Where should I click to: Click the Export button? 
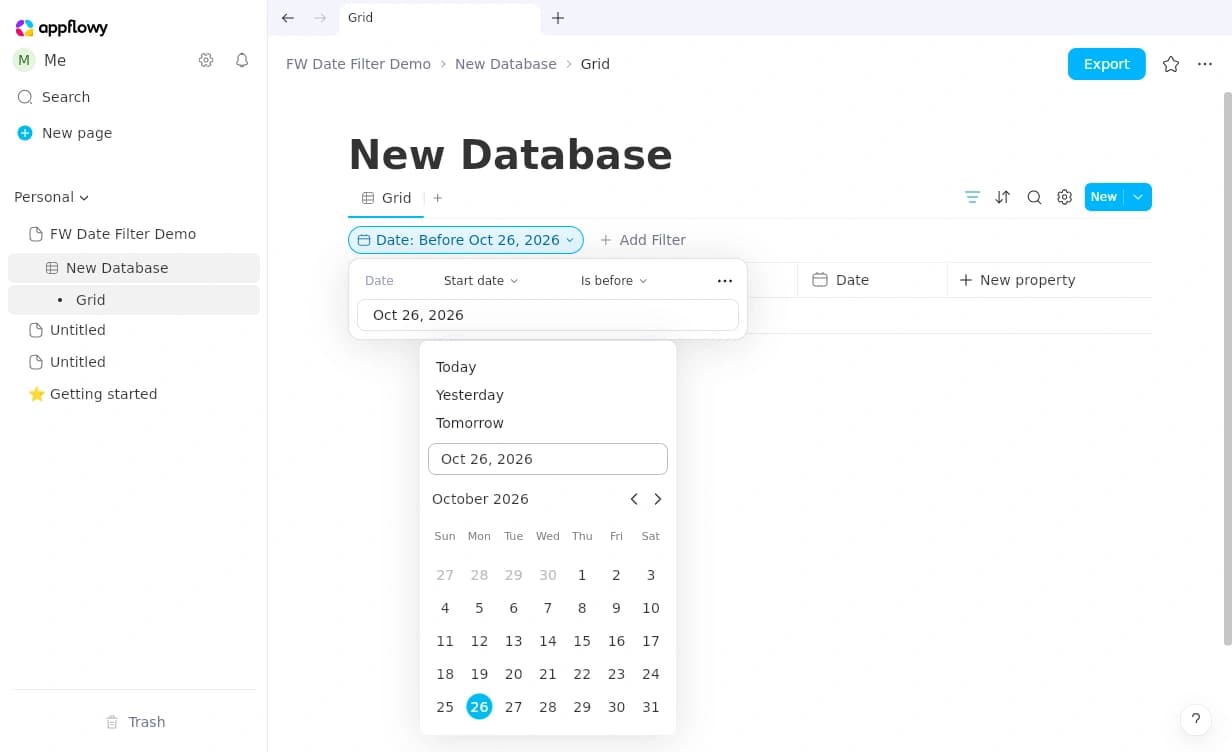pyautogui.click(x=1106, y=64)
